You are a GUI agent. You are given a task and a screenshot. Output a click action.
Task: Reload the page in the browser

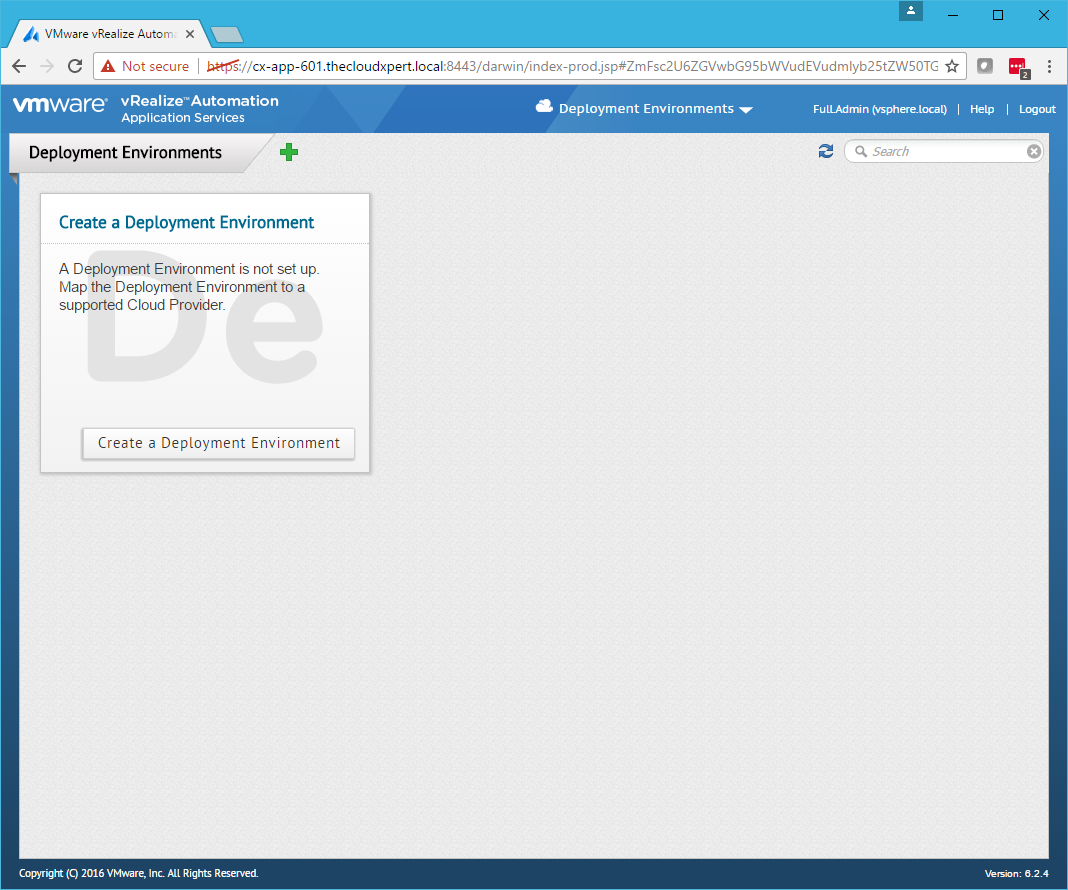click(75, 66)
